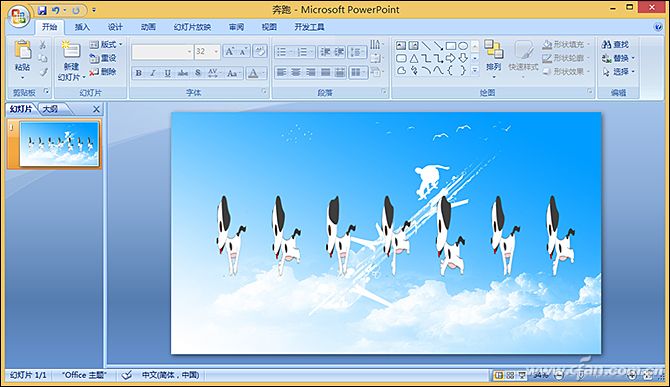This screenshot has width=670, height=387.
Task: Open the Select (选择) dropdown
Action: pos(618,72)
